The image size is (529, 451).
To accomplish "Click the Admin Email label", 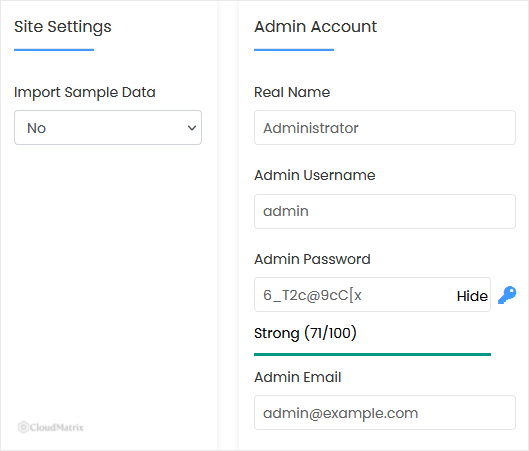I will [x=298, y=377].
